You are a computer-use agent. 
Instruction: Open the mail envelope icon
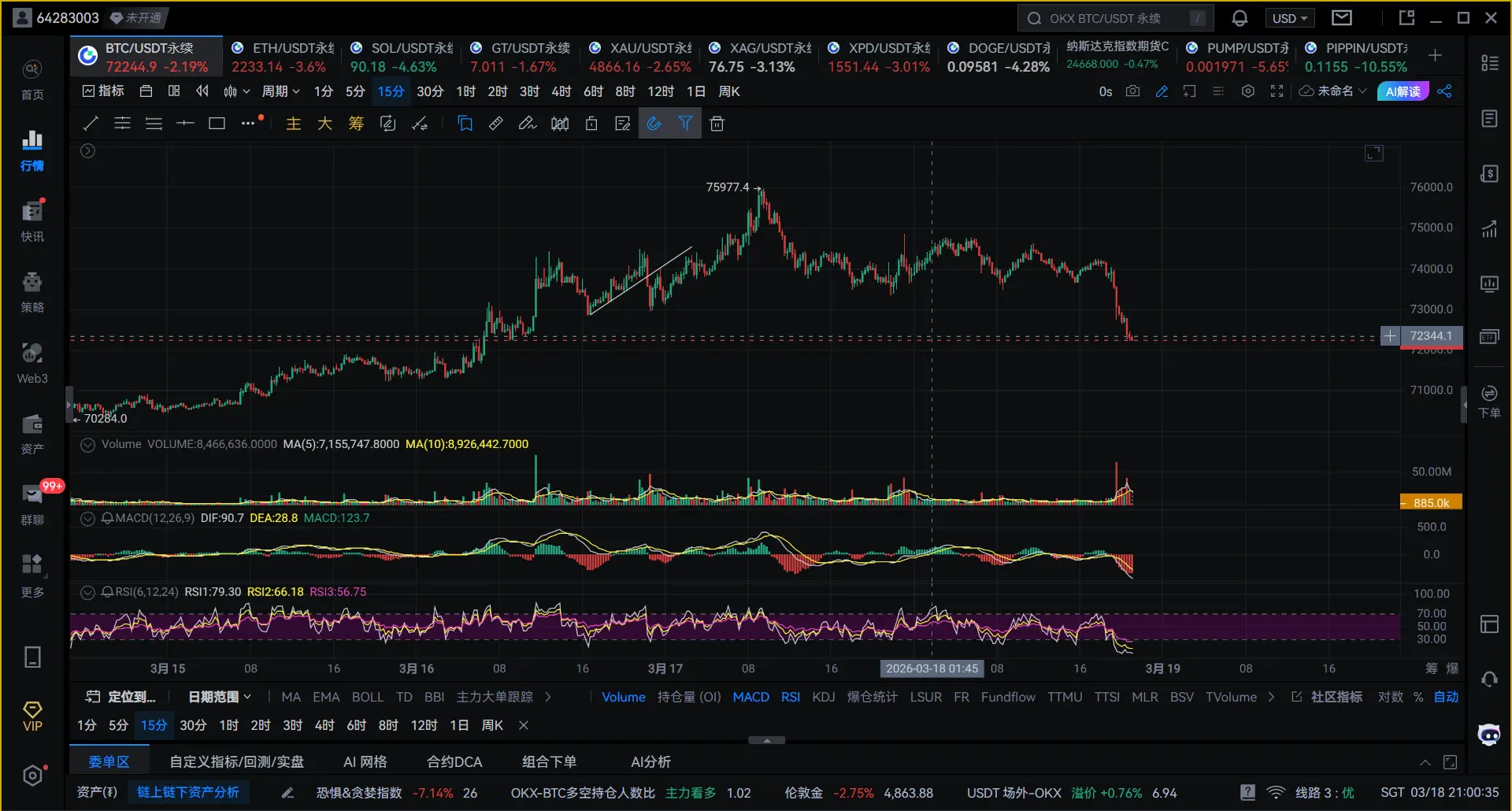point(1342,18)
